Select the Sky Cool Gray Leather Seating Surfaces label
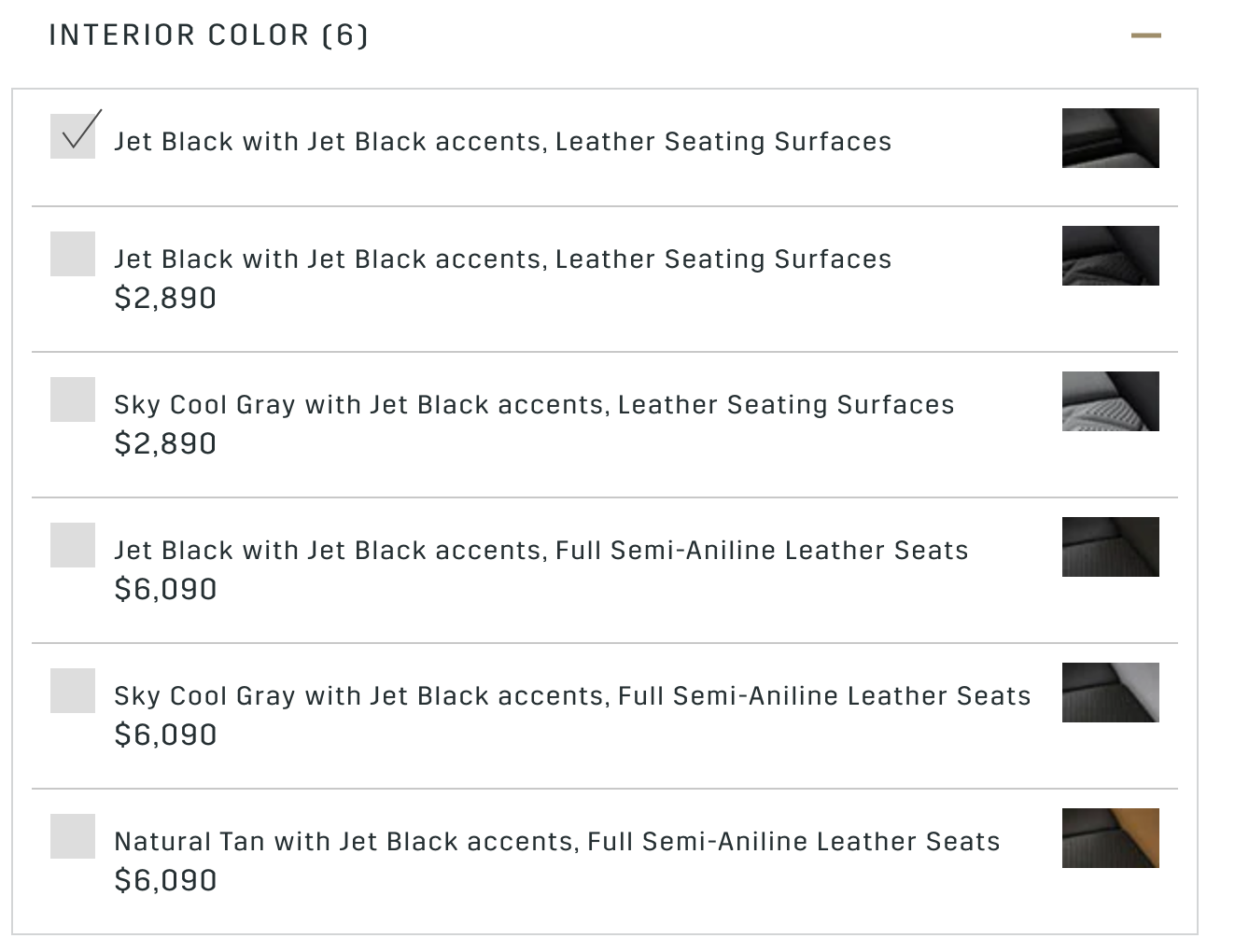The height and width of the screenshot is (952, 1249). (x=534, y=405)
